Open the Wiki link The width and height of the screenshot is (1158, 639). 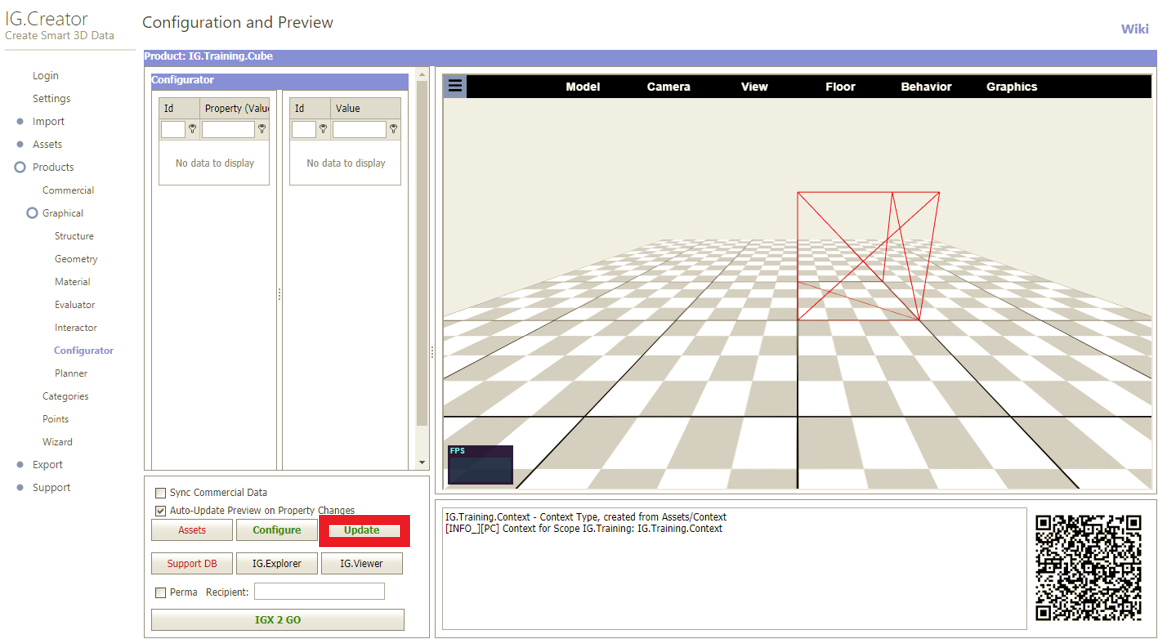[x=1134, y=29]
